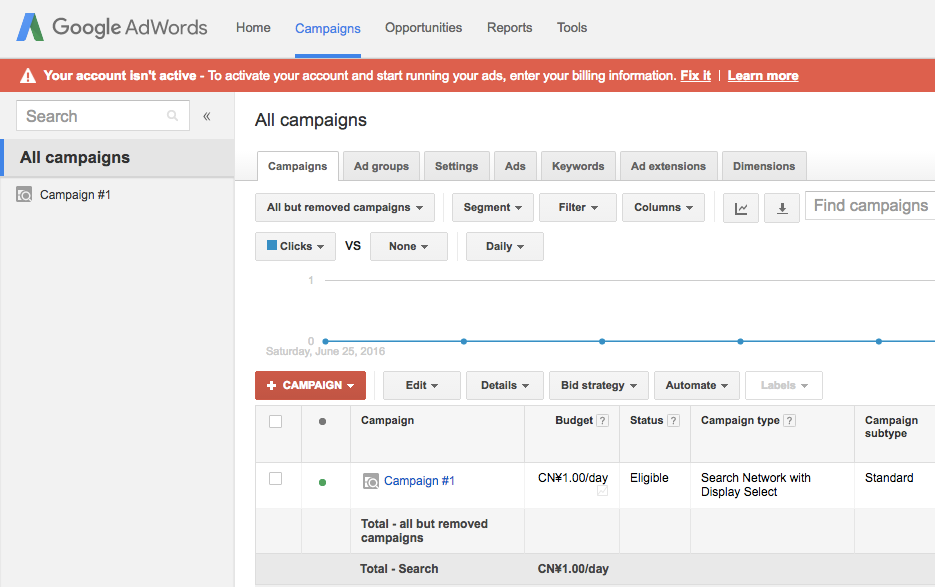Image resolution: width=935 pixels, height=587 pixels.
Task: Open the None comparison metric dropdown
Action: [x=408, y=246]
